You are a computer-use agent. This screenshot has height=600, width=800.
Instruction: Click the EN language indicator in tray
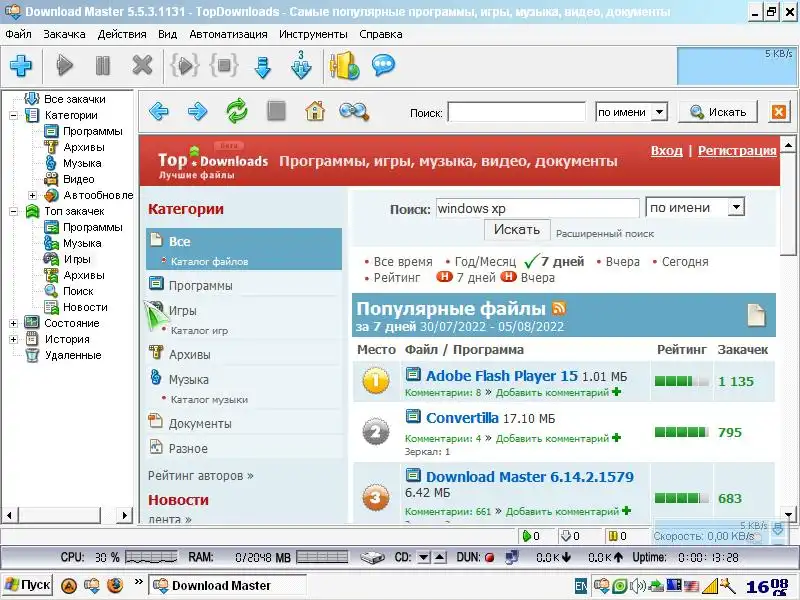(581, 586)
